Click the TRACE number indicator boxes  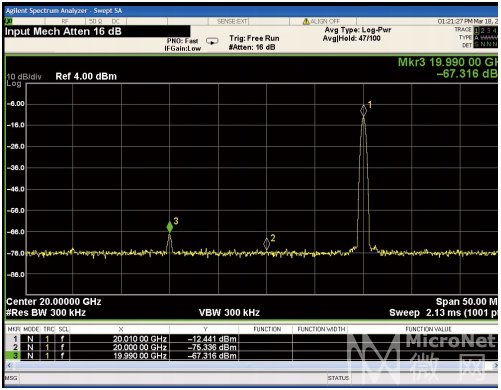pyautogui.click(x=486, y=30)
